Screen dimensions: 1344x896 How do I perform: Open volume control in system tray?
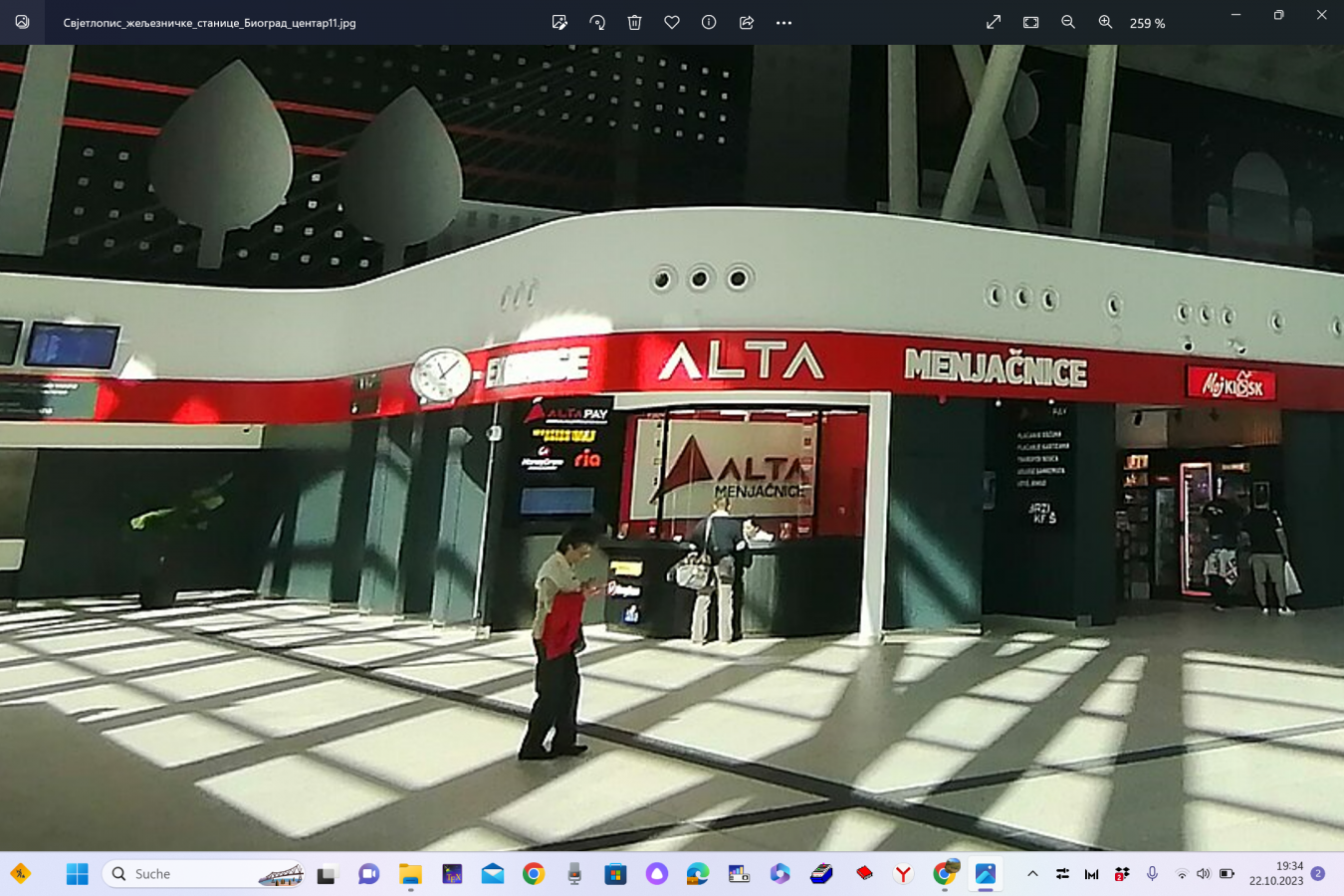(1204, 874)
